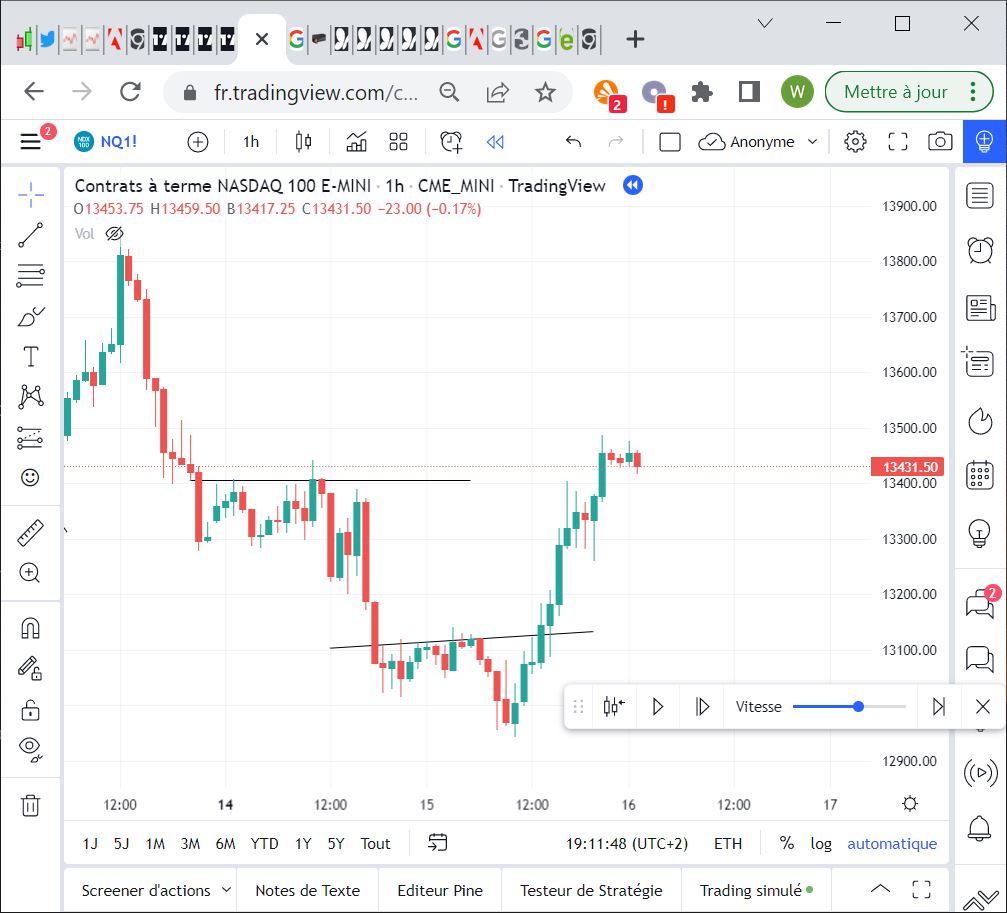The image size is (1007, 913).
Task: Toggle log scale mode
Action: click(x=821, y=844)
